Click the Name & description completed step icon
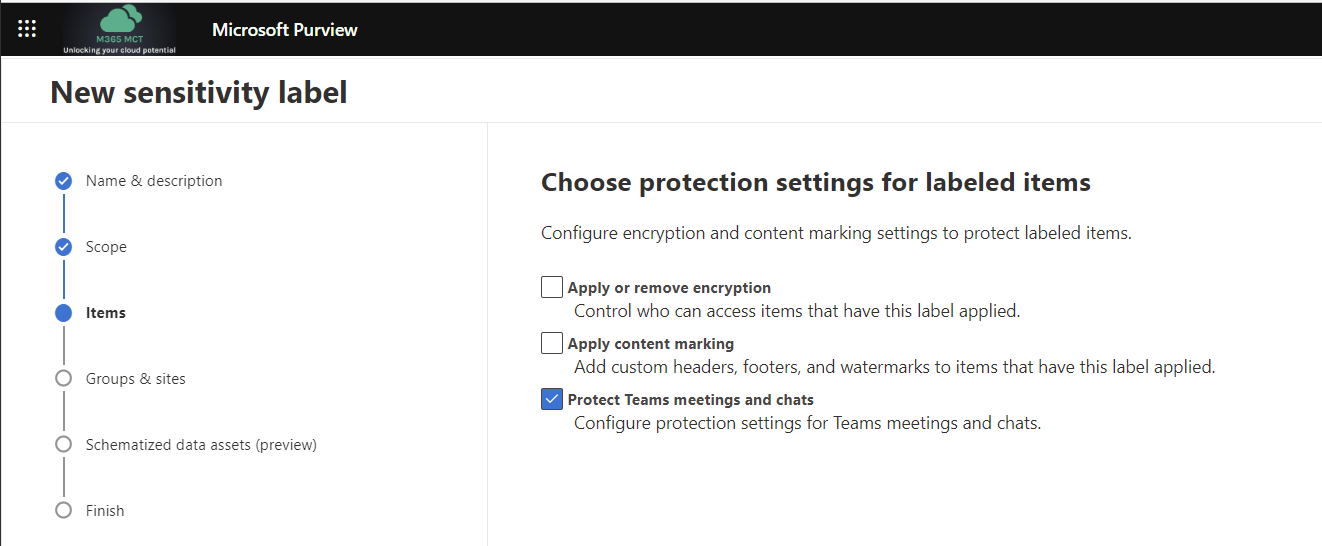Image resolution: width=1322 pixels, height=546 pixels. pyautogui.click(x=64, y=181)
